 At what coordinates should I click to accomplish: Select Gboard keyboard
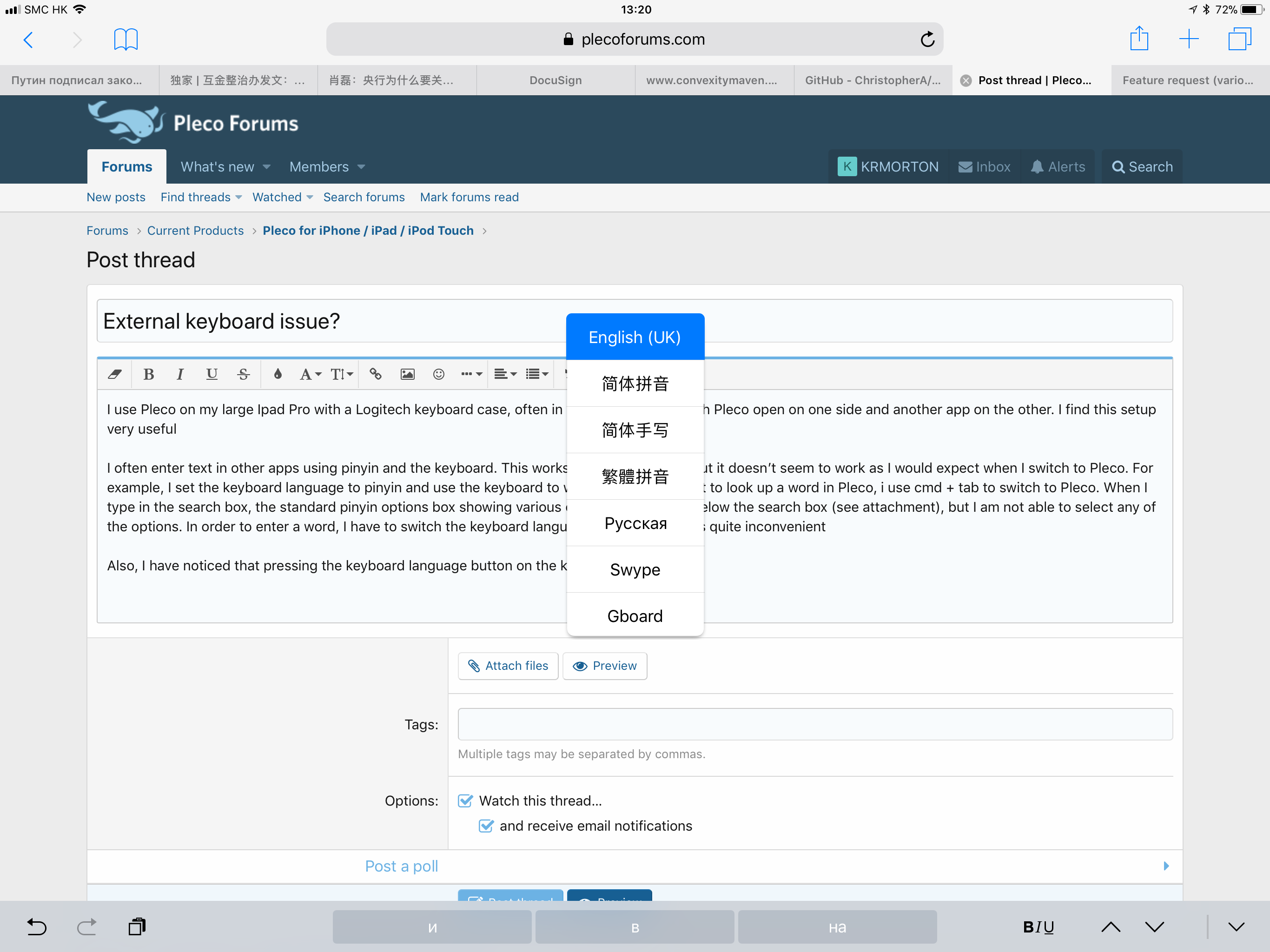635,615
